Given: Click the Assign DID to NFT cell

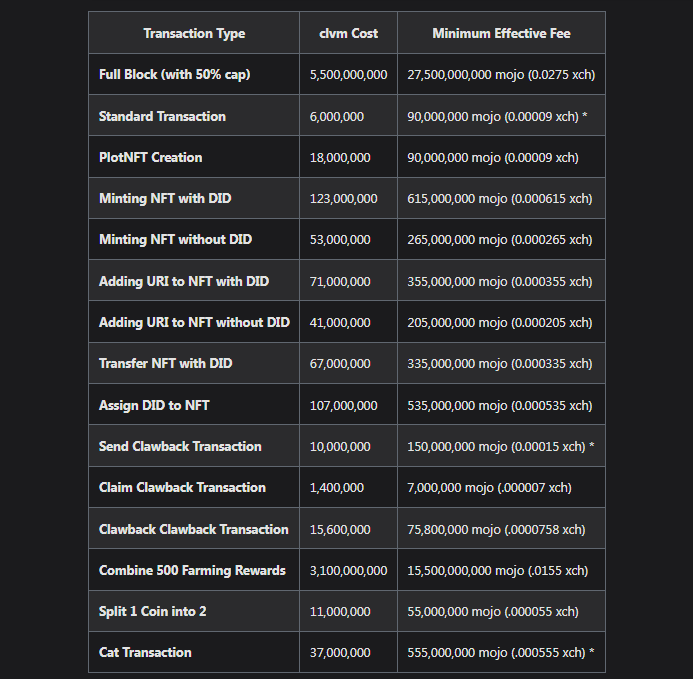Looking at the screenshot, I should pyautogui.click(x=194, y=404).
